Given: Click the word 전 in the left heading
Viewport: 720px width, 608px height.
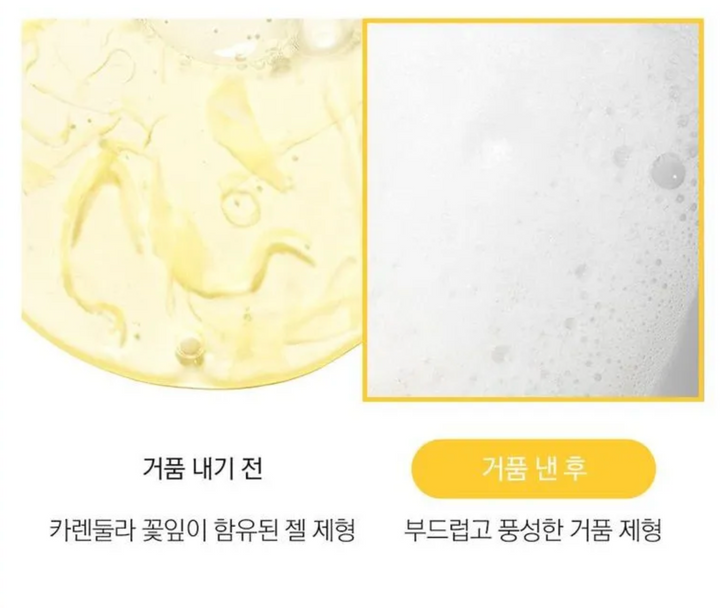Looking at the screenshot, I should pyautogui.click(x=252, y=469).
